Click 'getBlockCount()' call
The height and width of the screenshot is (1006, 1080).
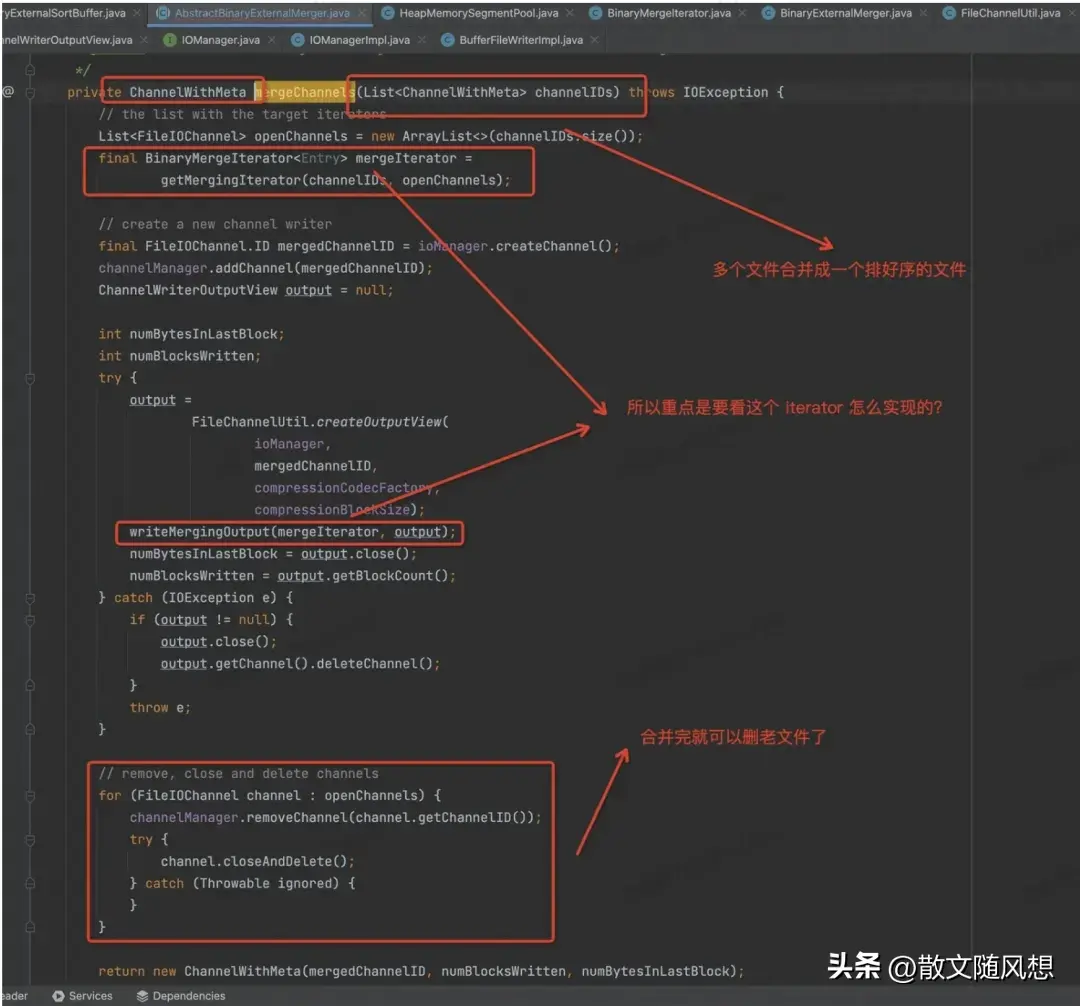[390, 576]
